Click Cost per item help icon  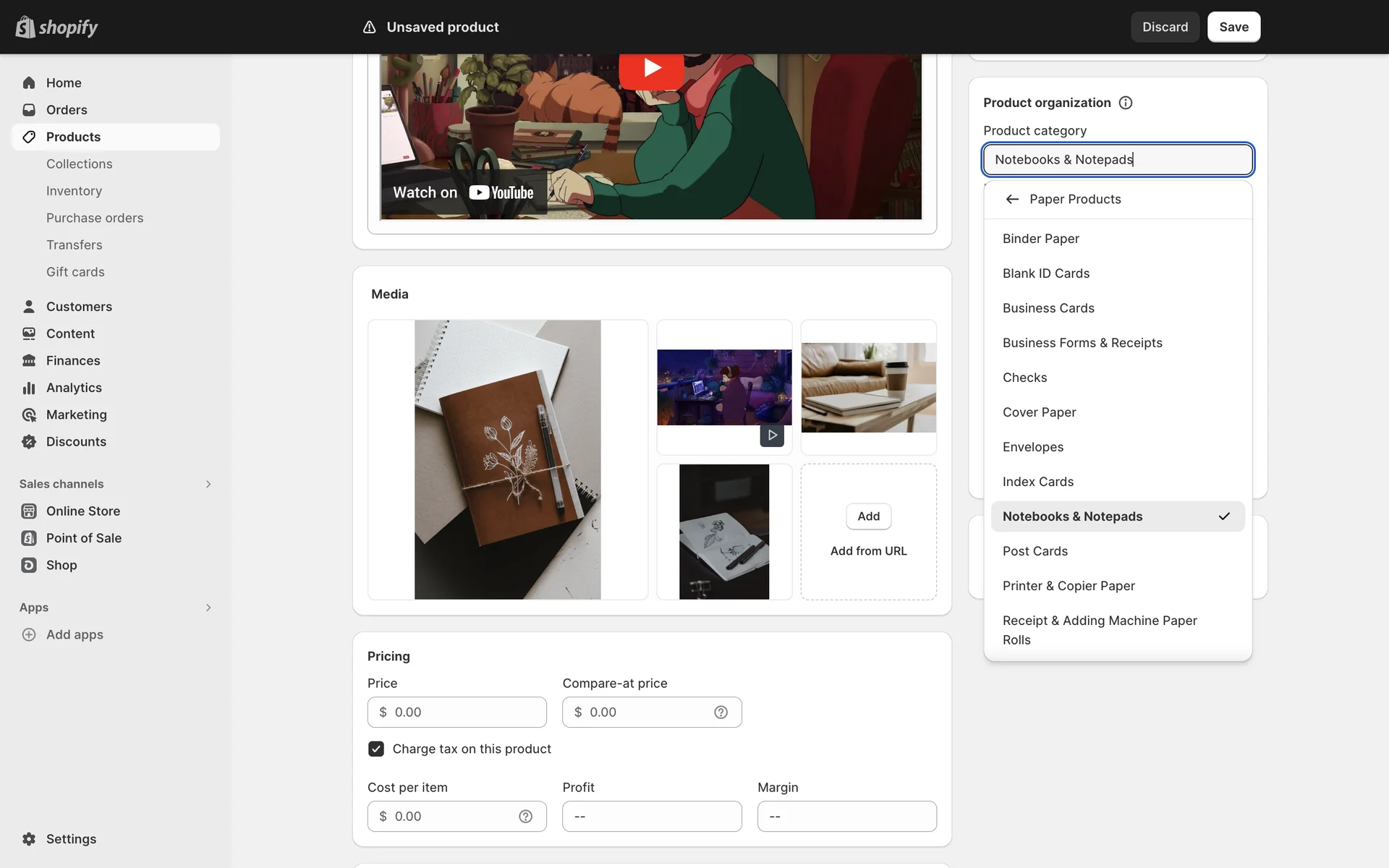(525, 817)
